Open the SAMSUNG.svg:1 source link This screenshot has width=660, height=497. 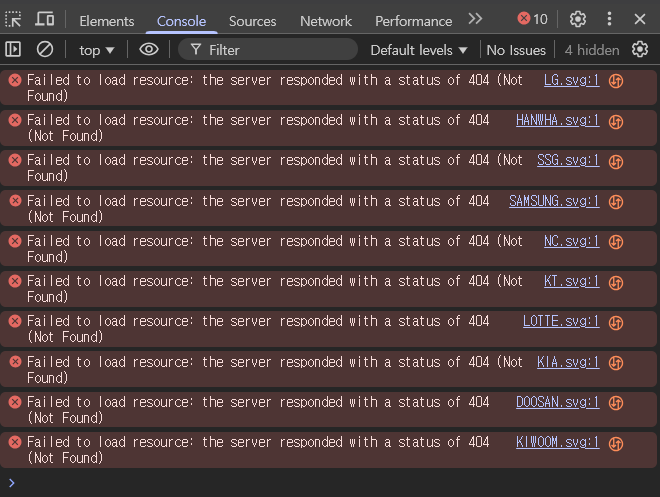[x=554, y=201]
